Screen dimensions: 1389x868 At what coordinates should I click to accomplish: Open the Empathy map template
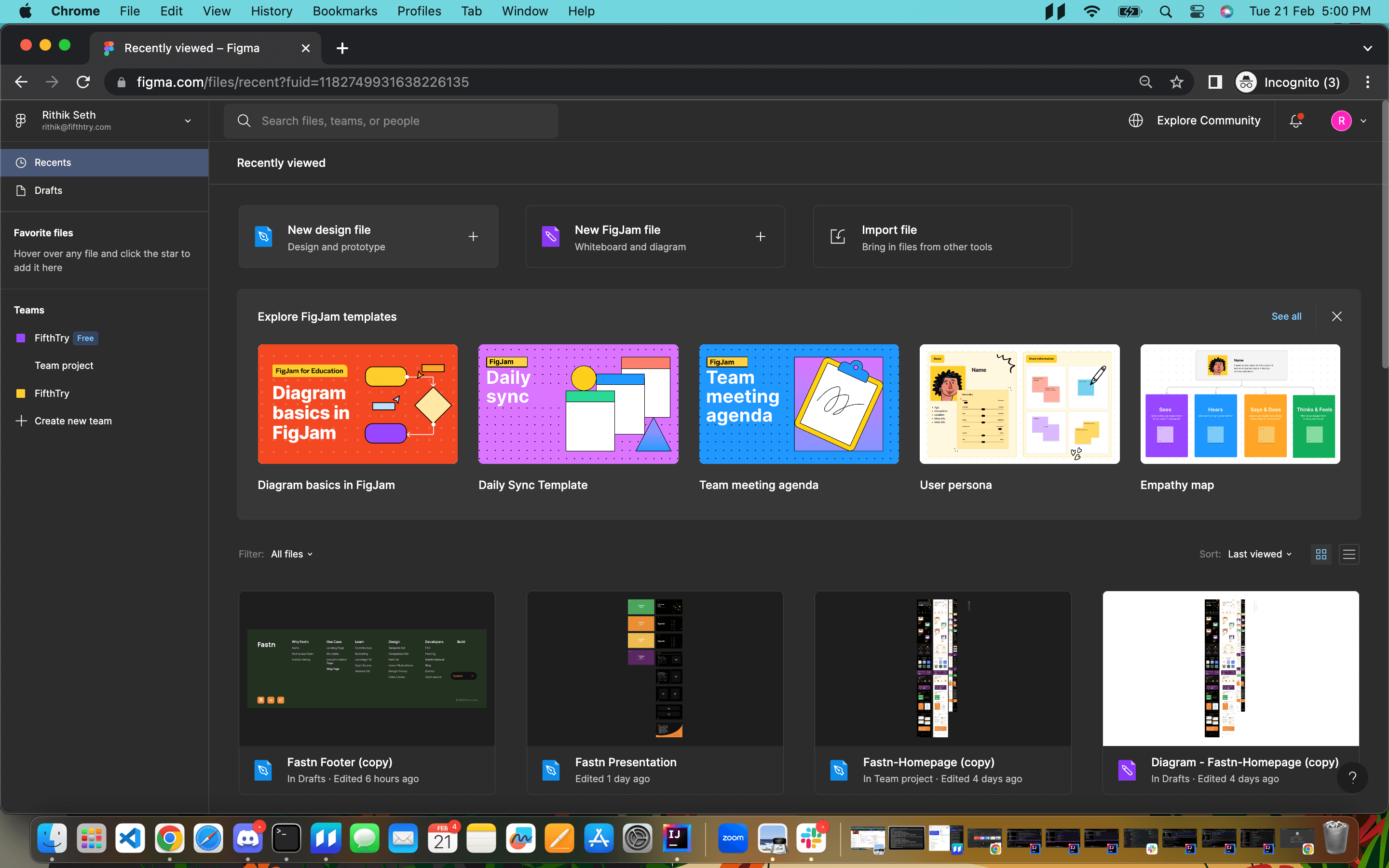pyautogui.click(x=1240, y=404)
